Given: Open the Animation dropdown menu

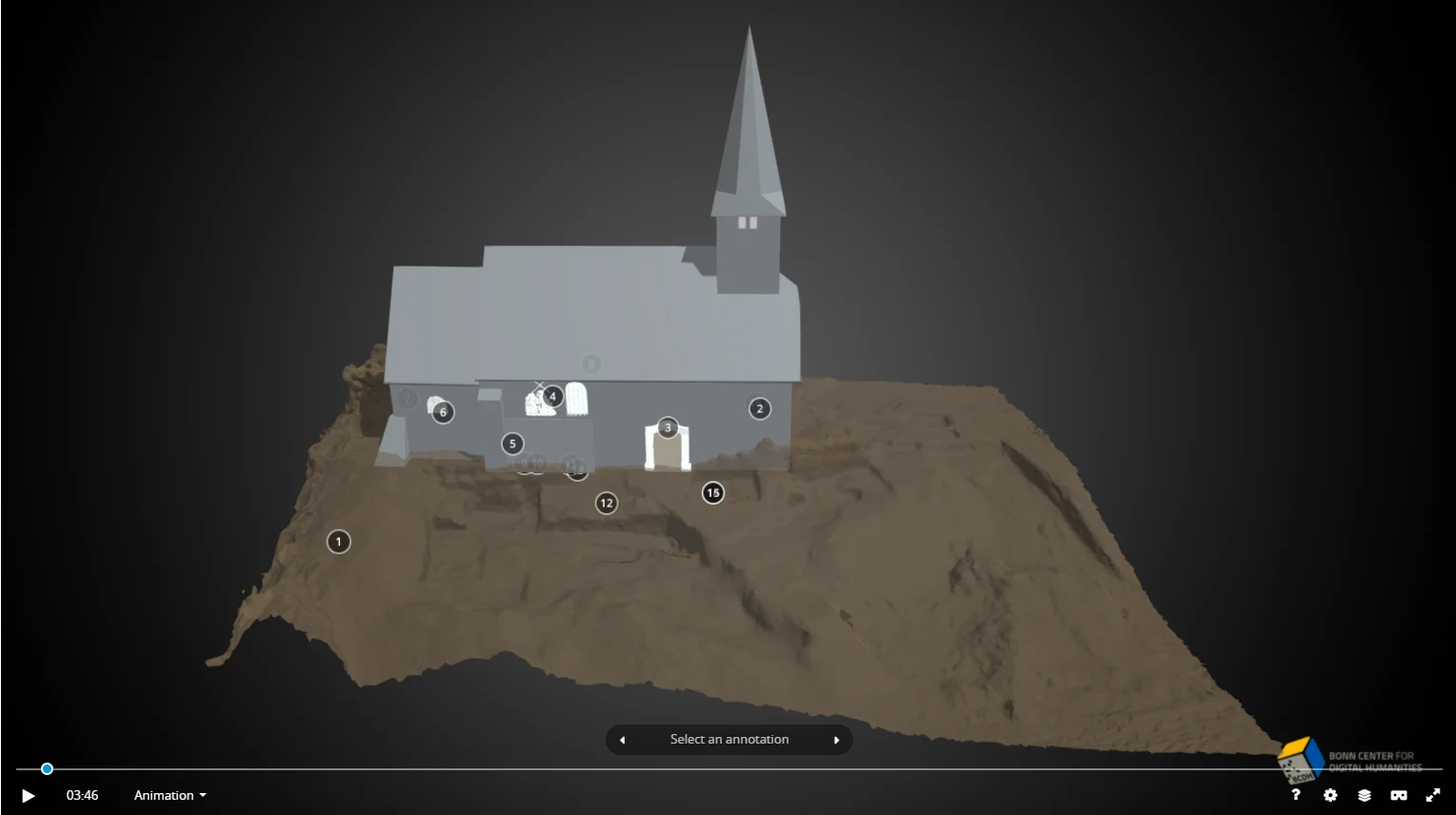Looking at the screenshot, I should tap(170, 796).
